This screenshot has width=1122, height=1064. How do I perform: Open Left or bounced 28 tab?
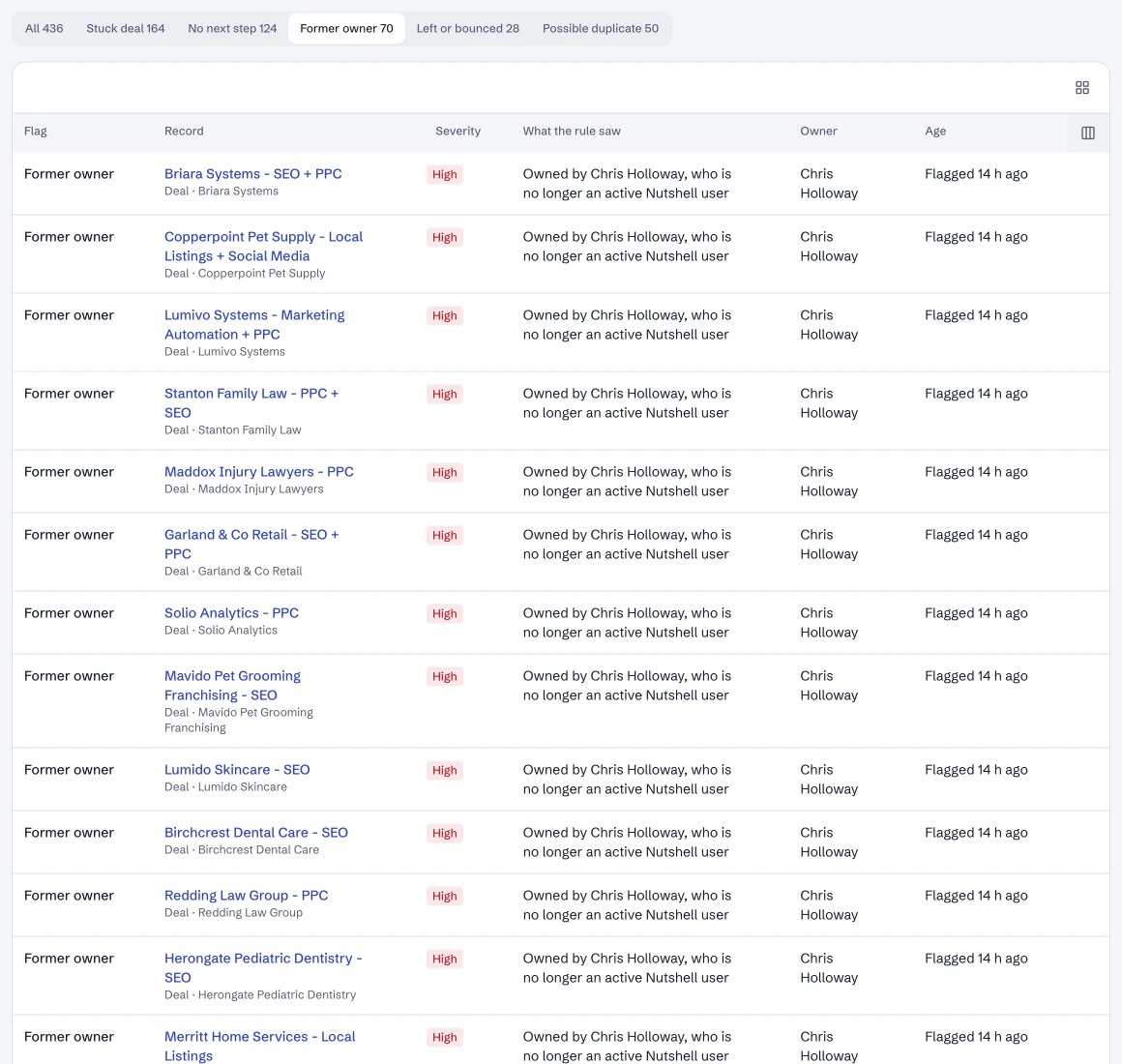point(467,29)
